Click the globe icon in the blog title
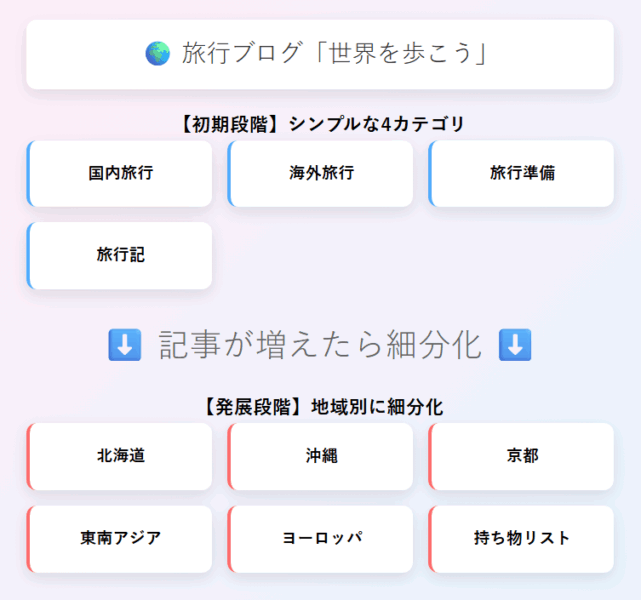This screenshot has width=641, height=600. 157,54
